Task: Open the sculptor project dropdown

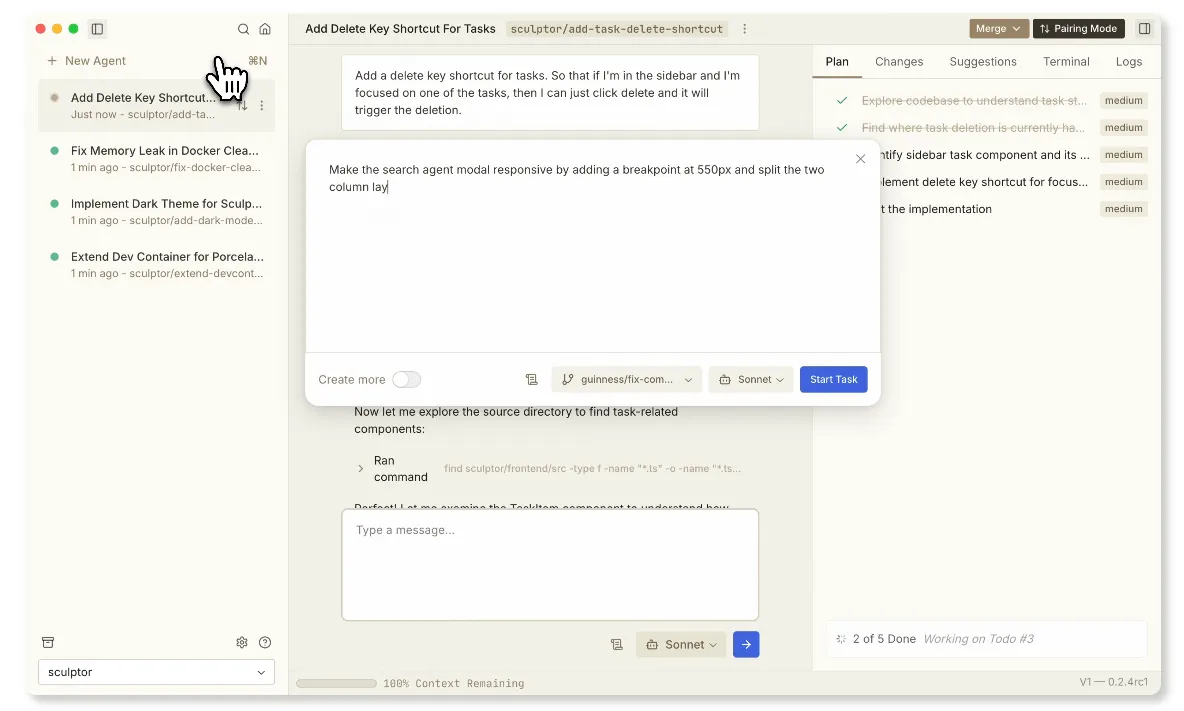Action: 156,673
